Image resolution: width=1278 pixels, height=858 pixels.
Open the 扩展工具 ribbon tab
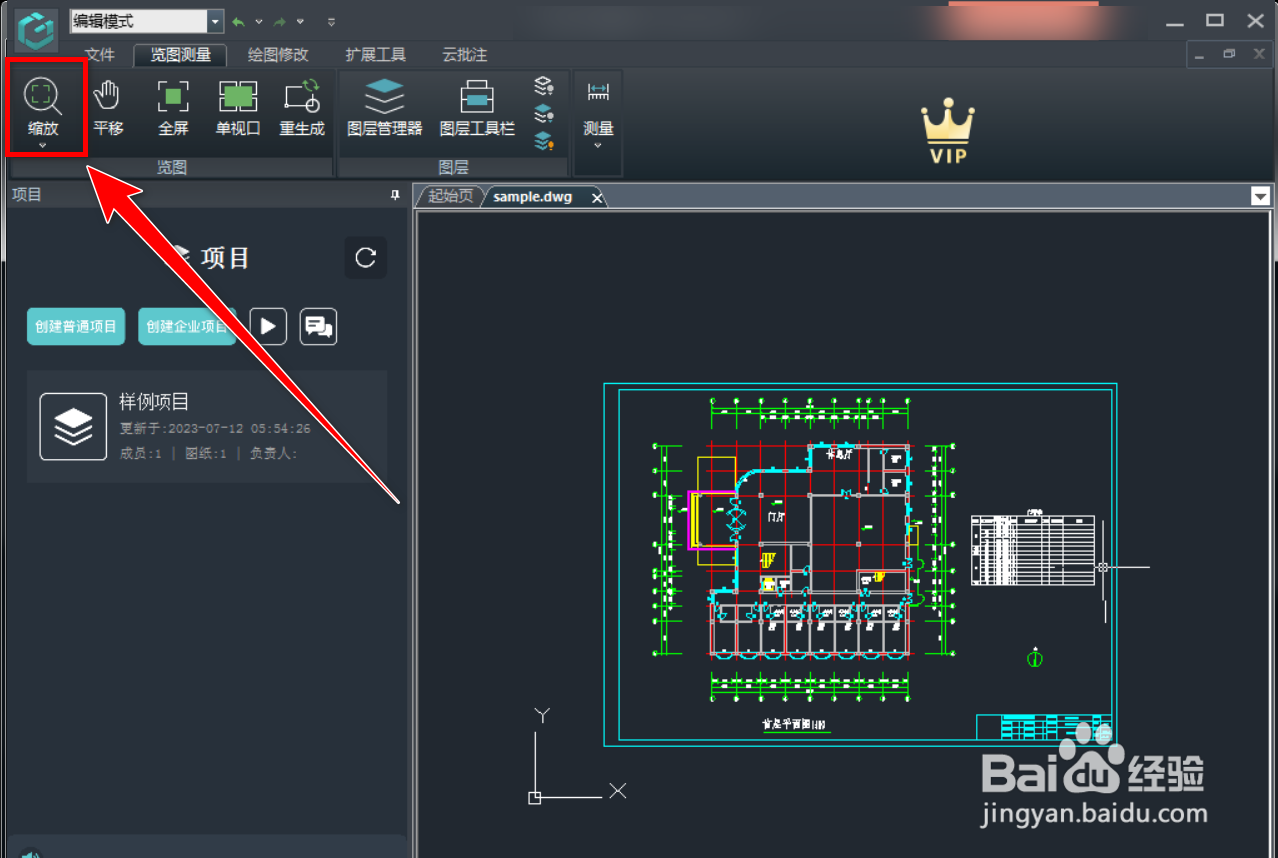375,55
